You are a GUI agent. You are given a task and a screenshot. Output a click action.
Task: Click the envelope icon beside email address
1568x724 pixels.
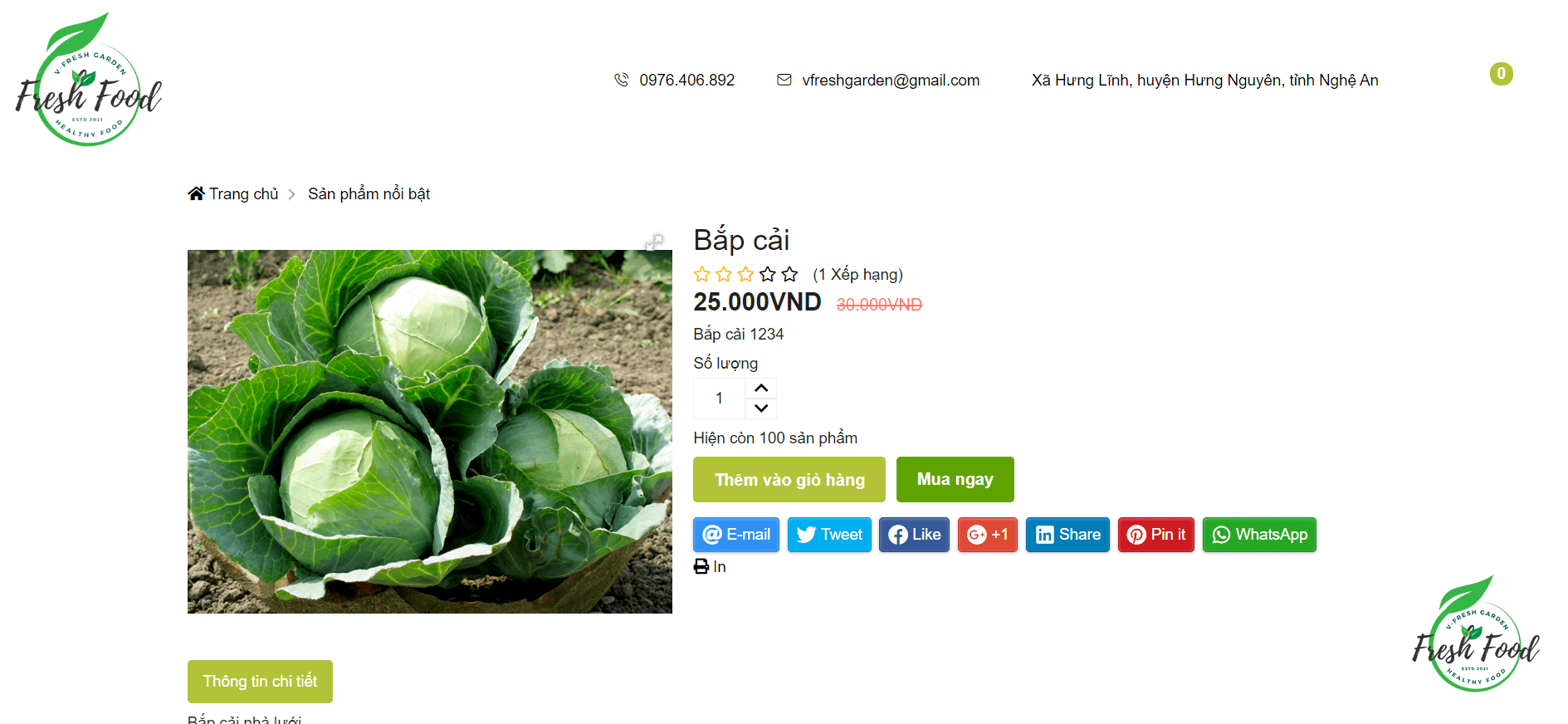pos(784,80)
